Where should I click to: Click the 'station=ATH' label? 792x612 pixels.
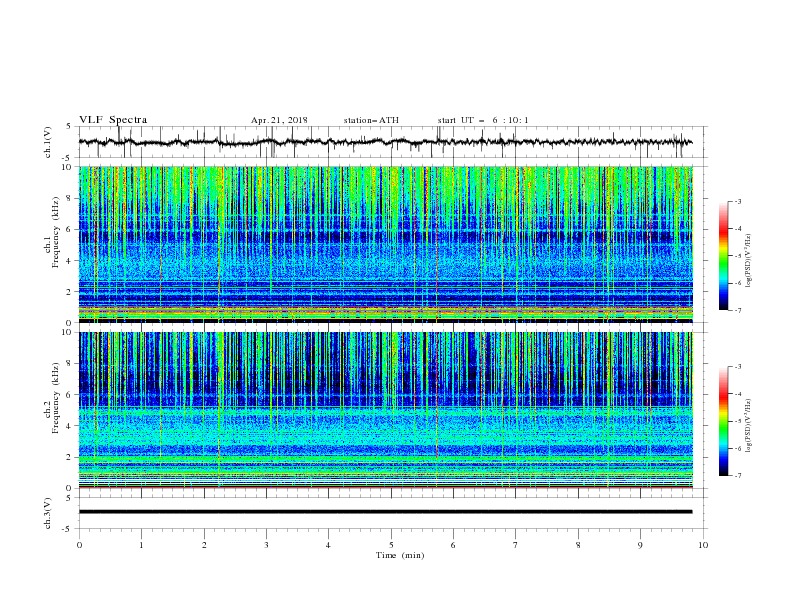tap(371, 120)
